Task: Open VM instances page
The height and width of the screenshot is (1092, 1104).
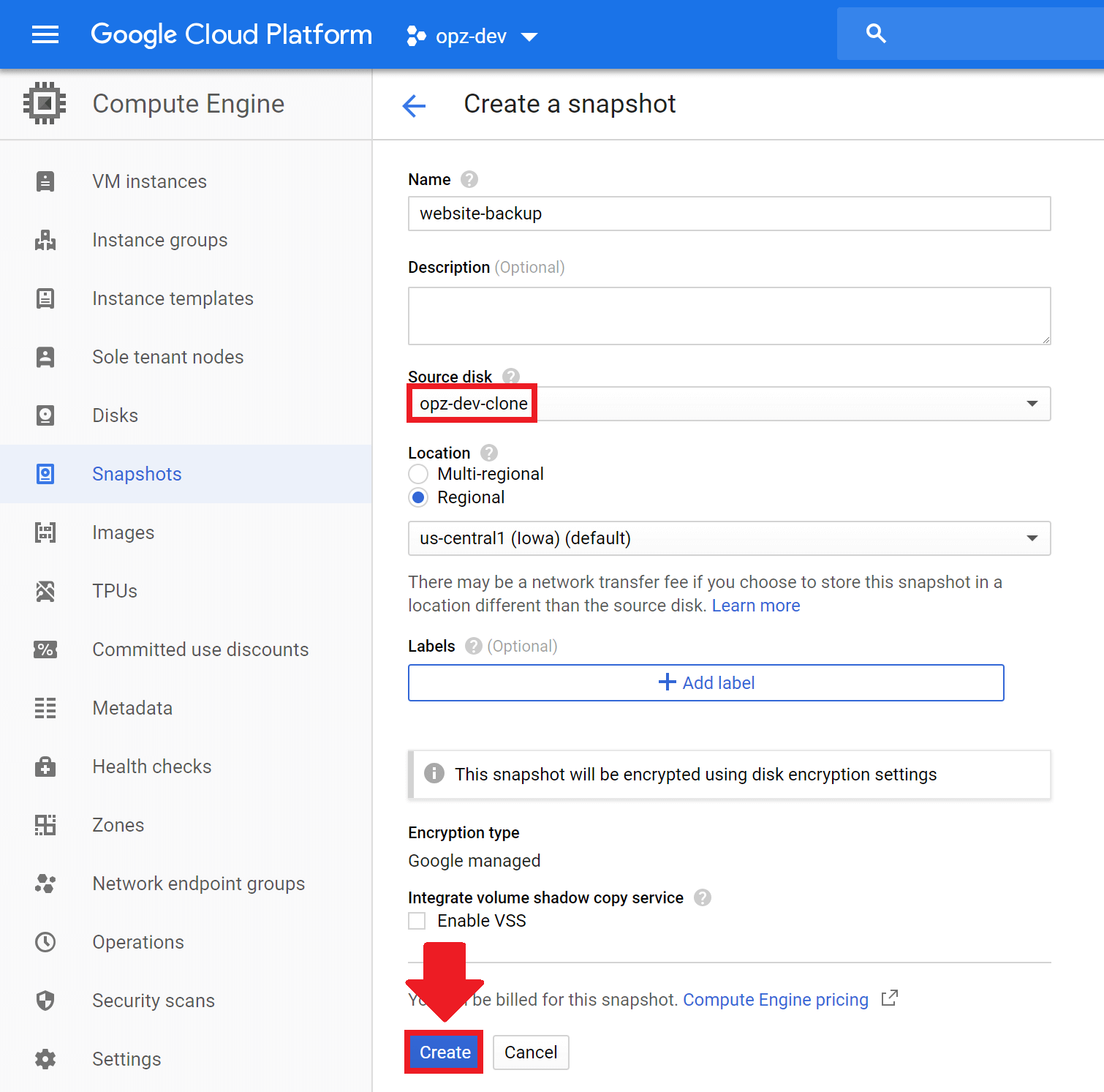Action: tap(186, 181)
